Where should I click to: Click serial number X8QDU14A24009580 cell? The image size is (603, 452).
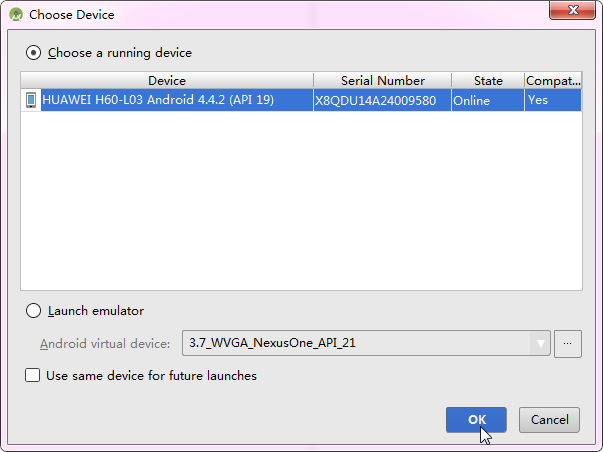(375, 100)
